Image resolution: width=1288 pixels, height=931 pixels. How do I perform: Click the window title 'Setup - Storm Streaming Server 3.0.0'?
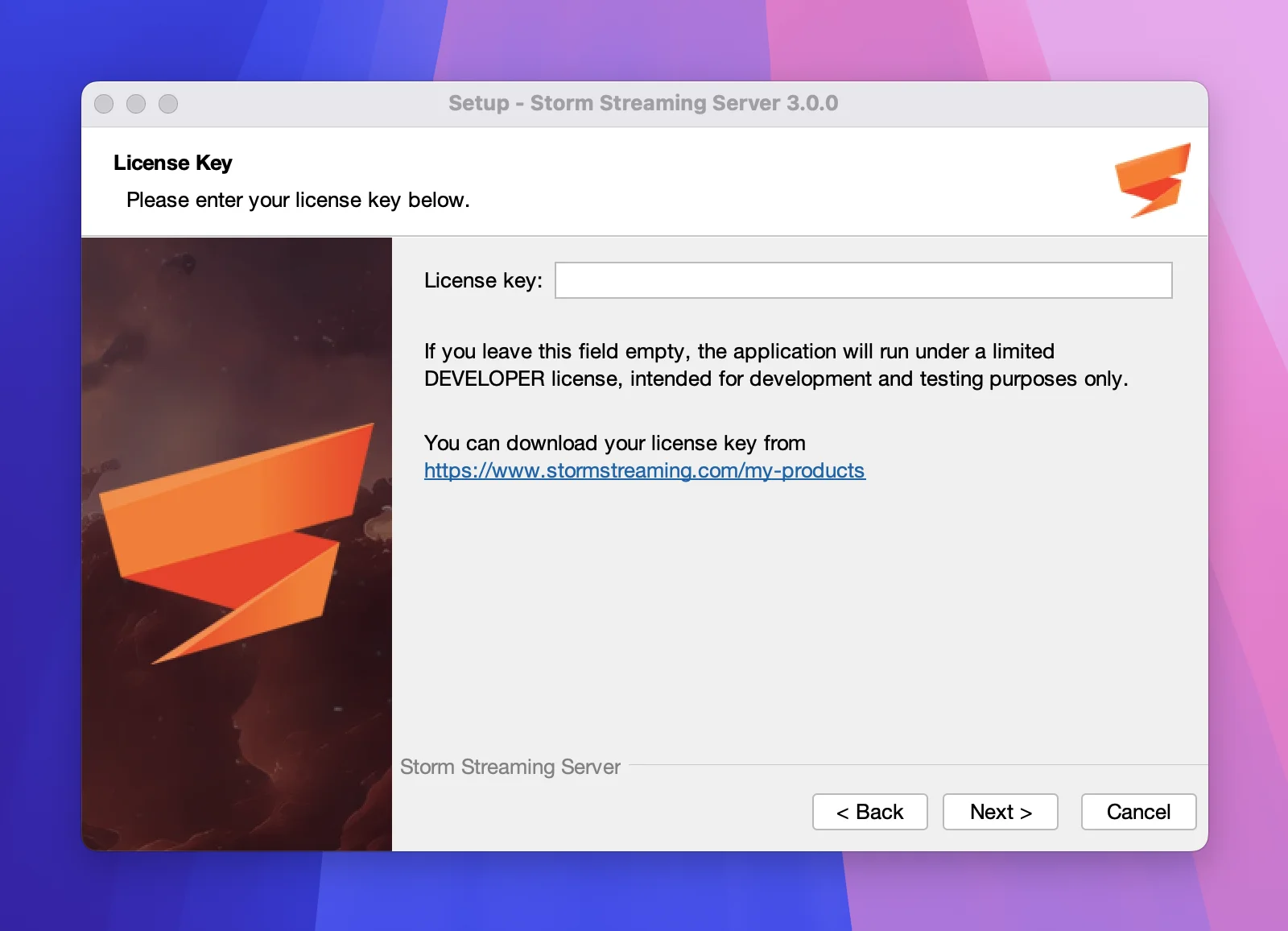[643, 103]
